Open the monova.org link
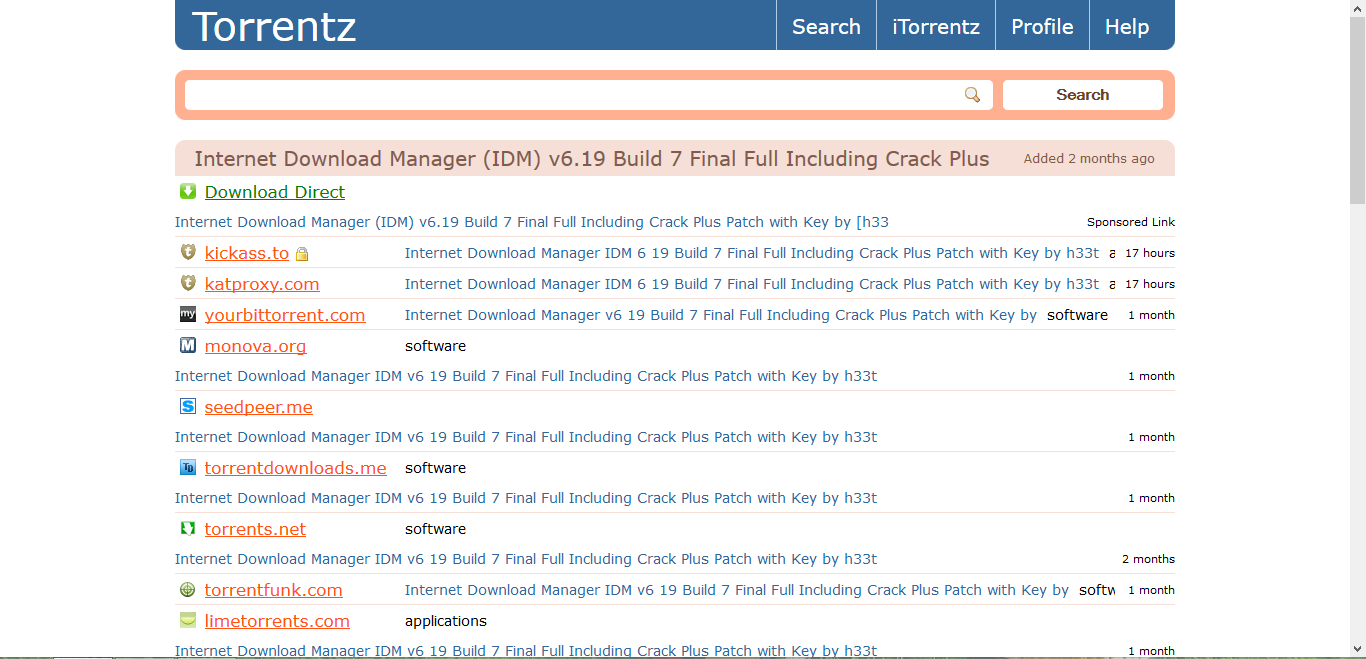This screenshot has height=659, width=1366. click(x=255, y=346)
